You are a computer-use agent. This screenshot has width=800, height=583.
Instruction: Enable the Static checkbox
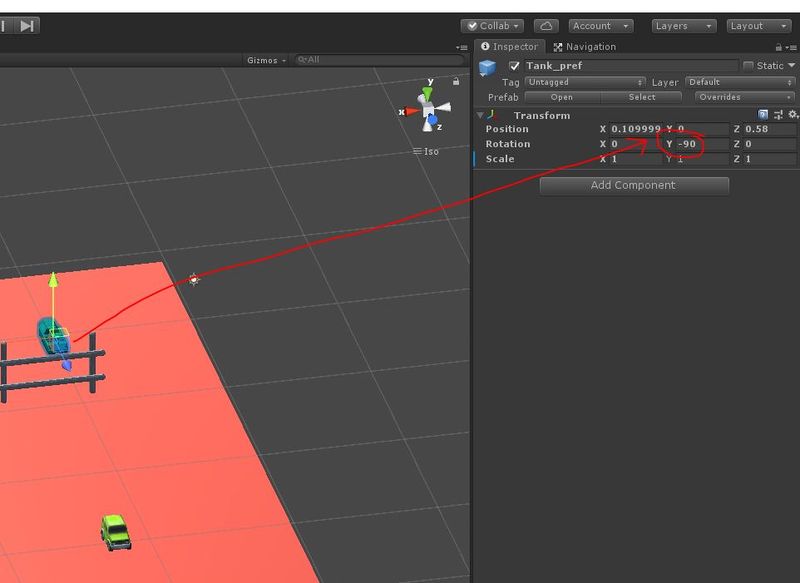tap(748, 65)
